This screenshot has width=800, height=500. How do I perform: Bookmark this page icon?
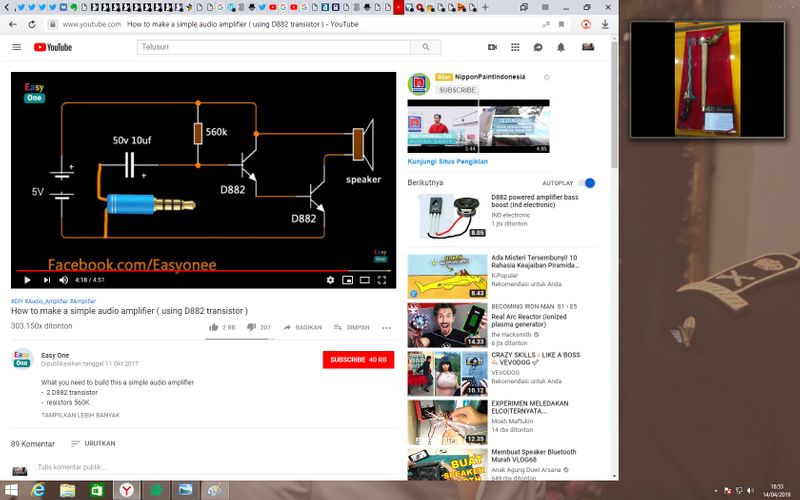pos(561,24)
